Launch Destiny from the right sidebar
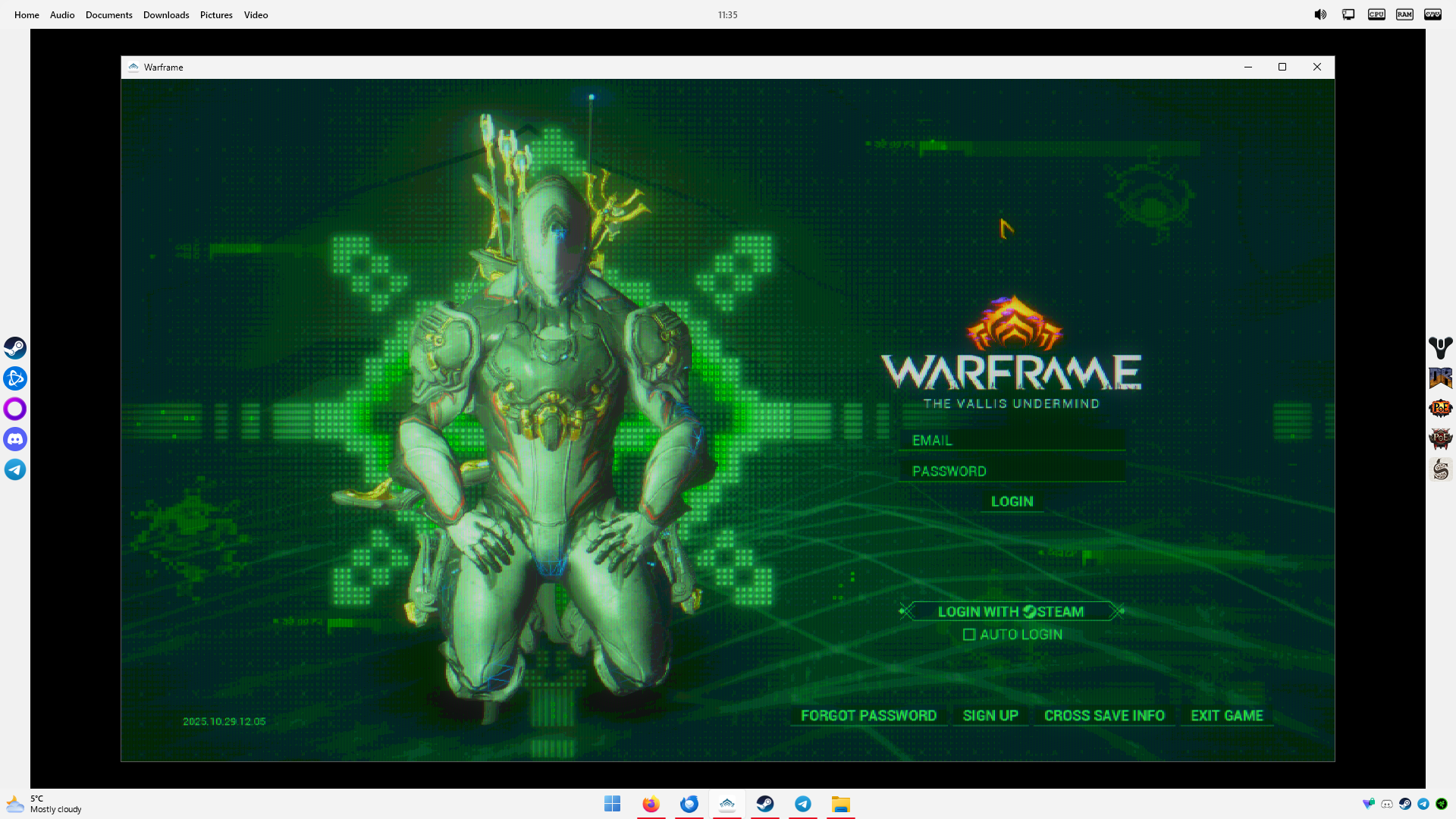The image size is (1456, 819). (x=1440, y=347)
